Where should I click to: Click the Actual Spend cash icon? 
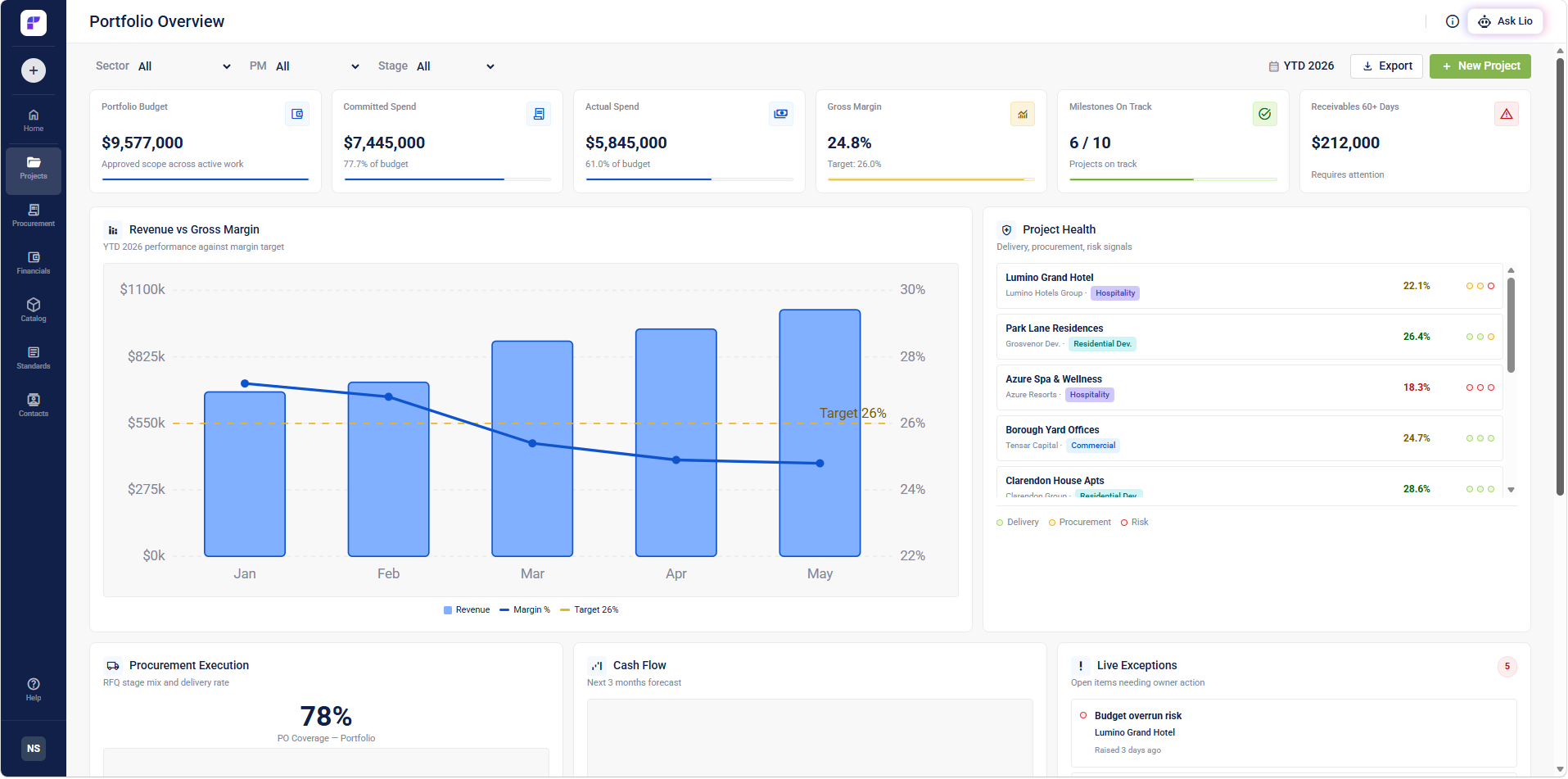click(781, 114)
